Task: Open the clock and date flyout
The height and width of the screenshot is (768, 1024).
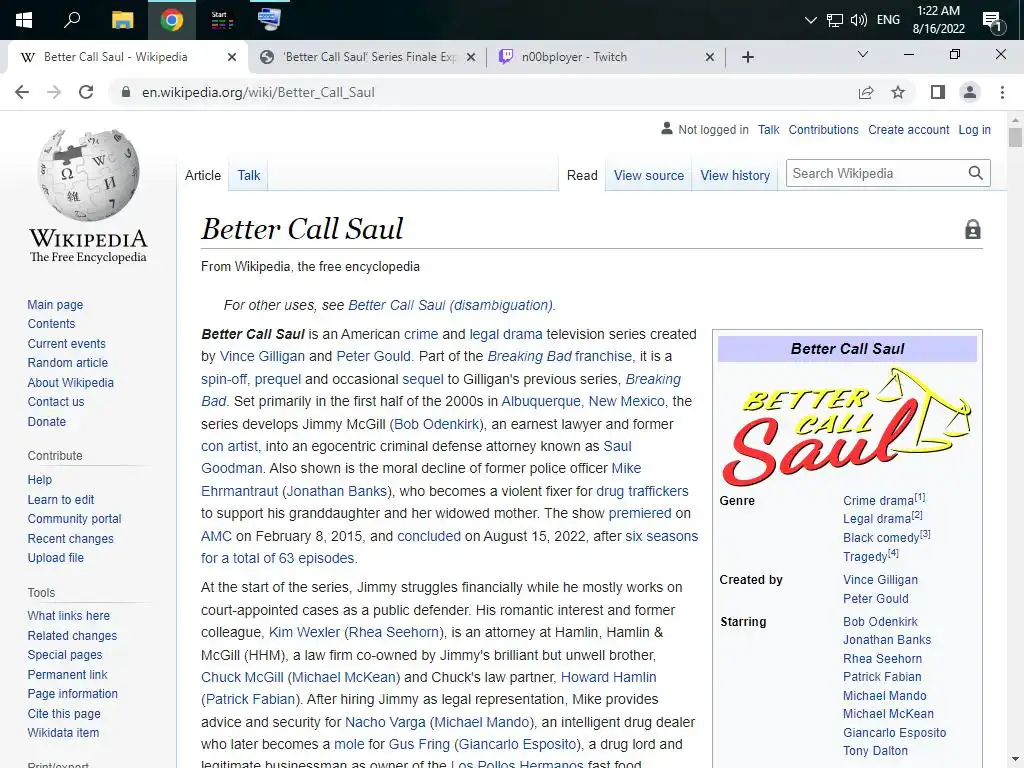Action: [938, 20]
